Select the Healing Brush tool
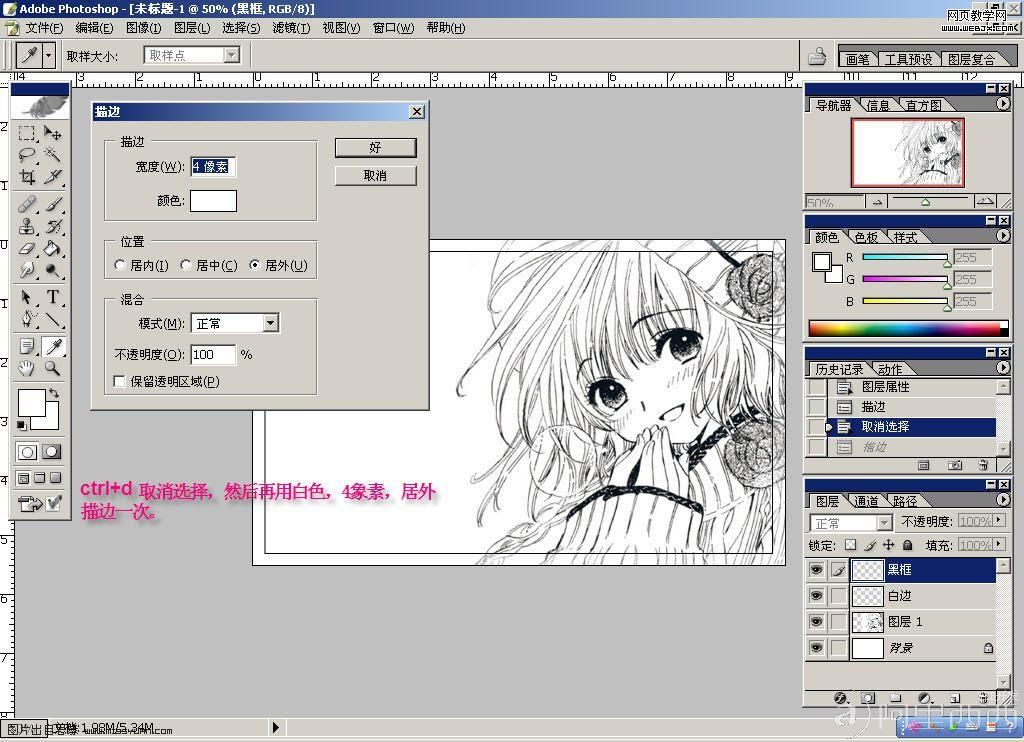 26,205
